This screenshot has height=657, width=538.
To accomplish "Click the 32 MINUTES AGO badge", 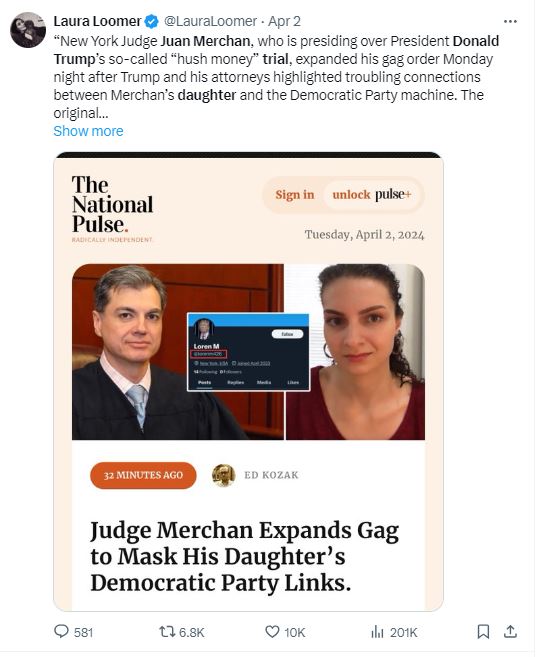I will 143,475.
